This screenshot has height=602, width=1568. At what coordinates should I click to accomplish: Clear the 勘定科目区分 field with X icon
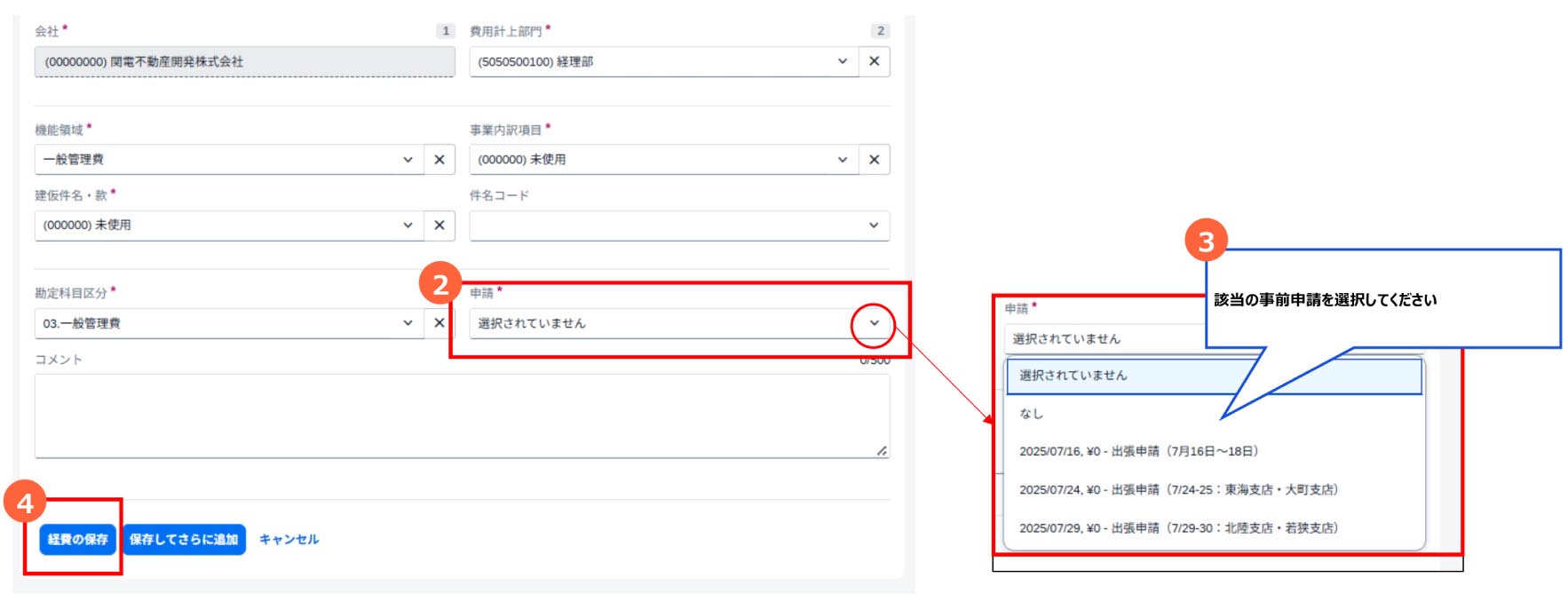[439, 323]
